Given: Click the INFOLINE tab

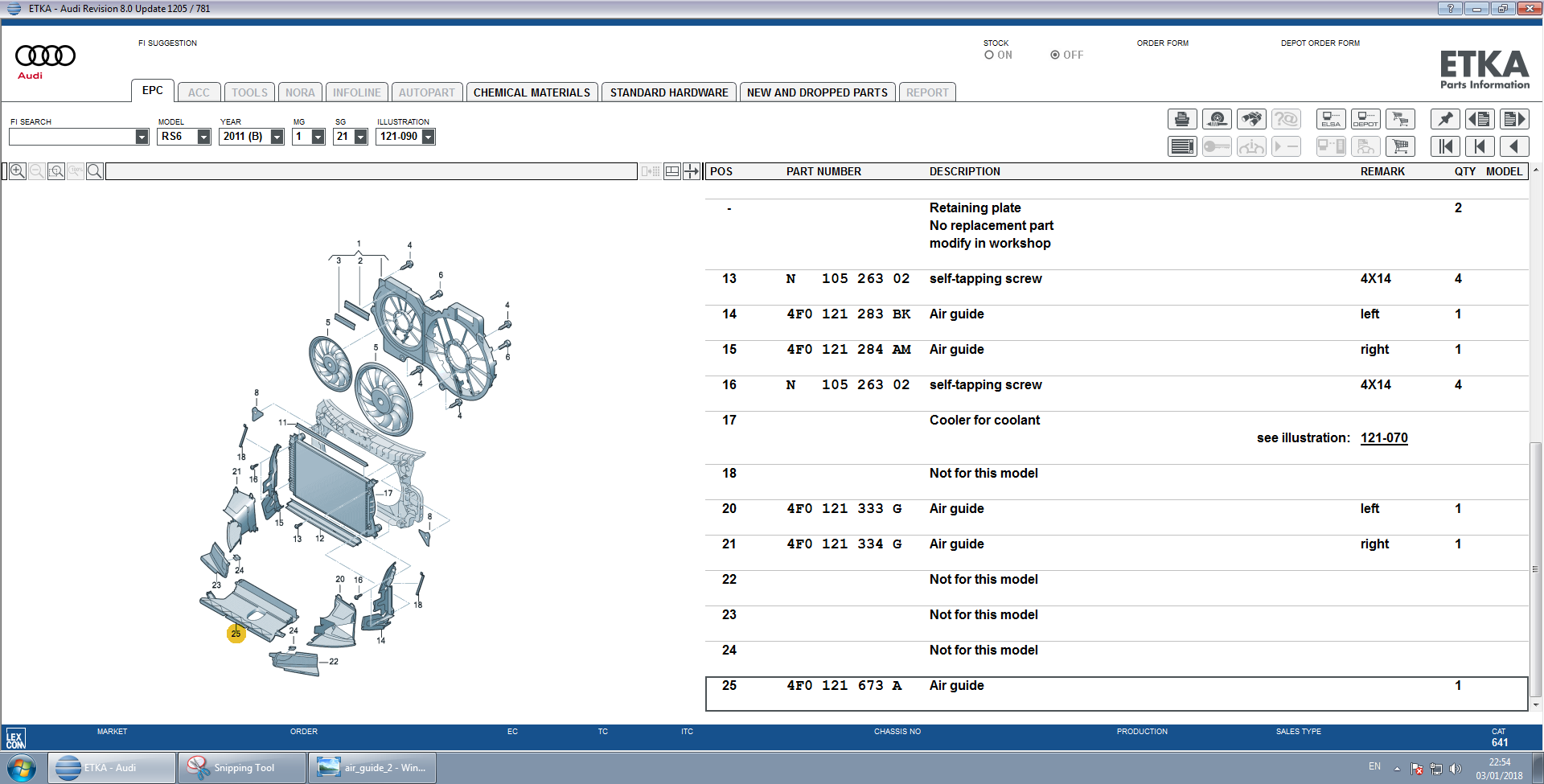Looking at the screenshot, I should (x=357, y=92).
